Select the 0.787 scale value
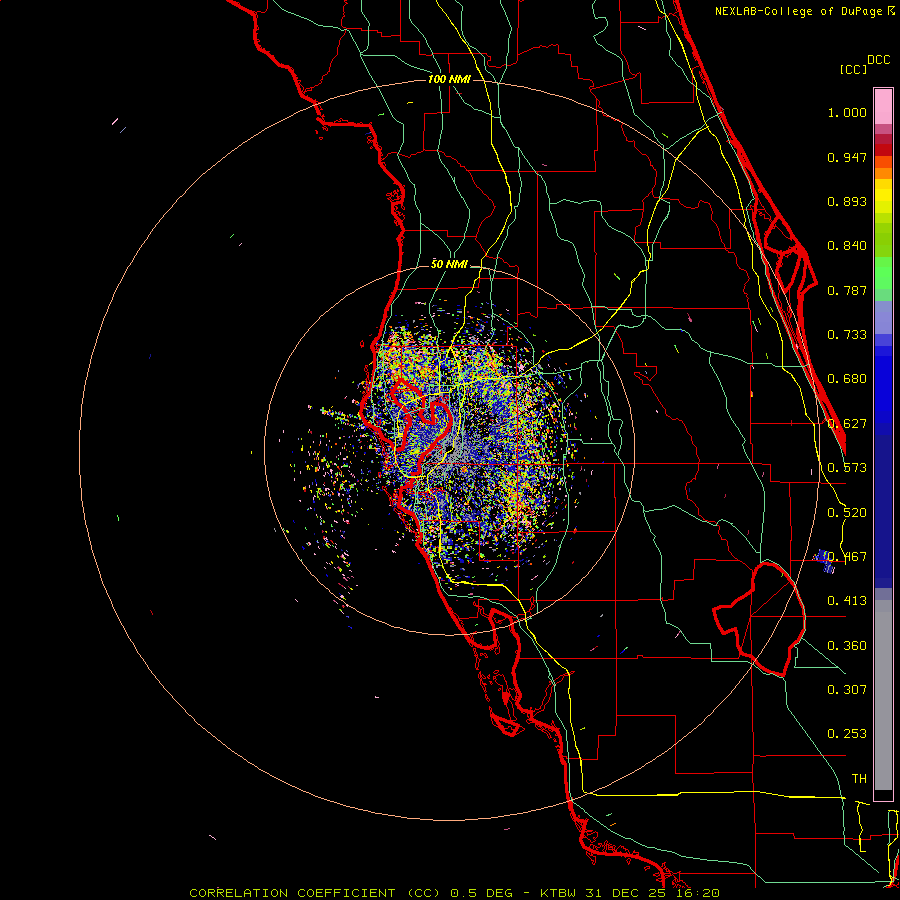This screenshot has width=900, height=900. (847, 290)
